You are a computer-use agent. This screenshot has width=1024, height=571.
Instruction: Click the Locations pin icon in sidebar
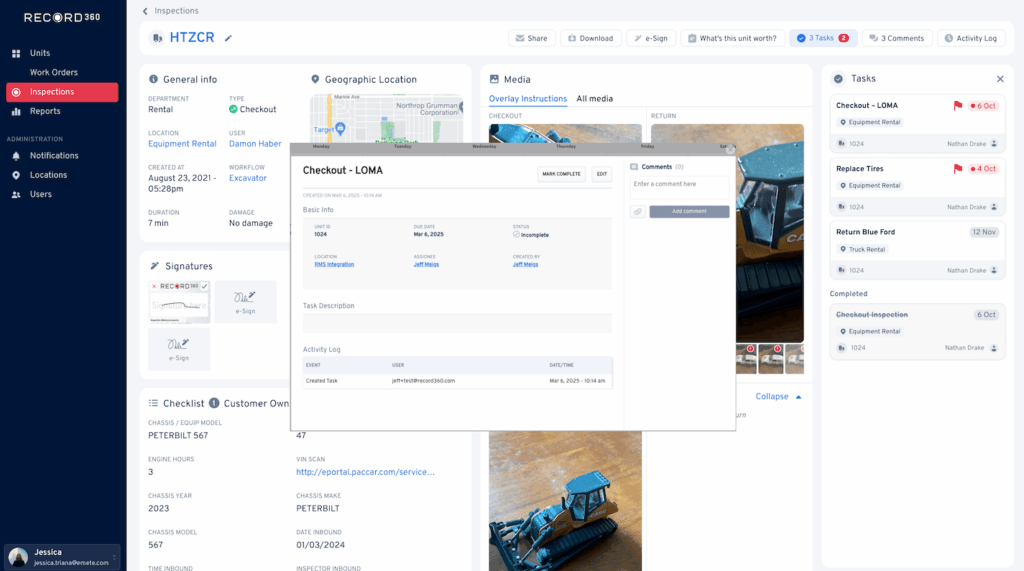[x=16, y=175]
